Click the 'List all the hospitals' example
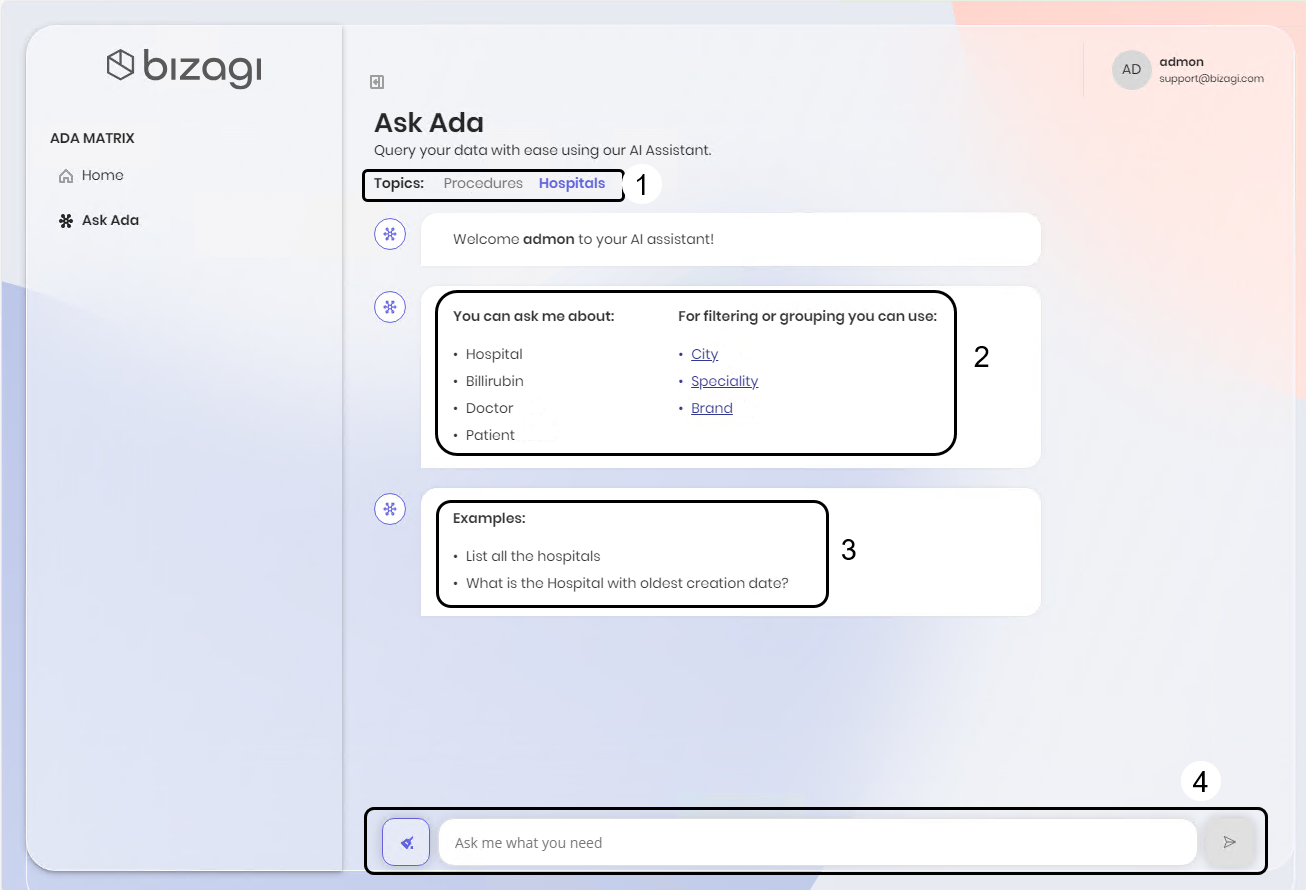 tap(533, 556)
